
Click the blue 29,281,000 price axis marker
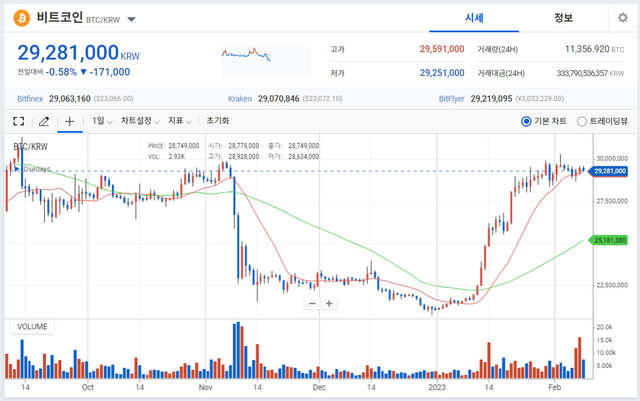607,171
